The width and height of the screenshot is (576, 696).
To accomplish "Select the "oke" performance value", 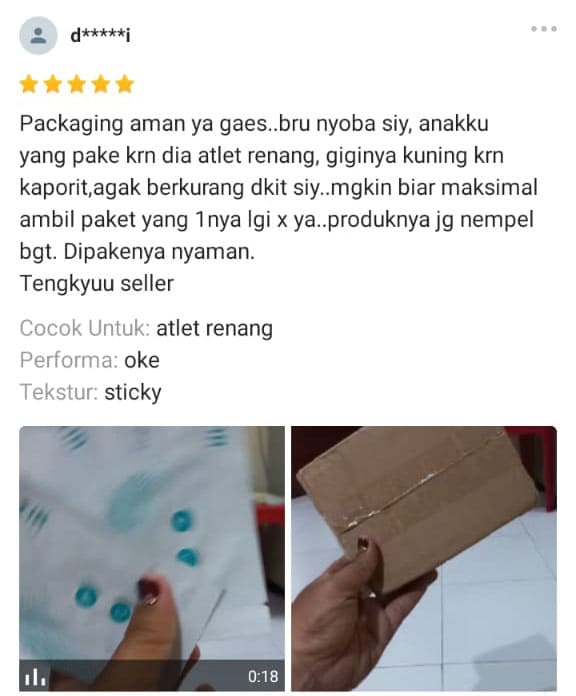I will click(142, 360).
